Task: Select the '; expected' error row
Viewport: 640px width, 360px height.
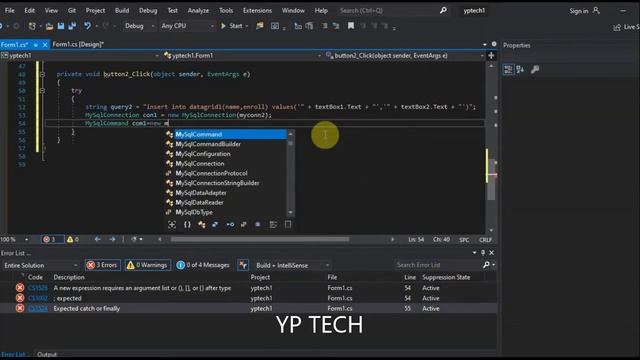Action: pos(248,298)
